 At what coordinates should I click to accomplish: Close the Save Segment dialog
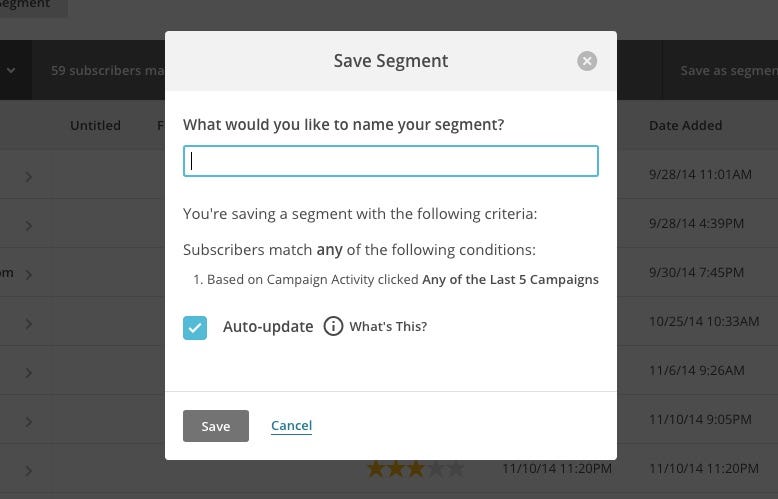point(587,61)
